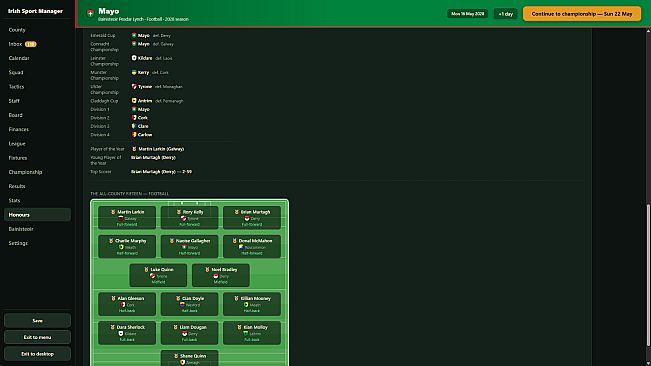Click 'Martin Larkin (Galway)' in Player of the Year row
Screen dimensions: 651x366
tap(161, 149)
